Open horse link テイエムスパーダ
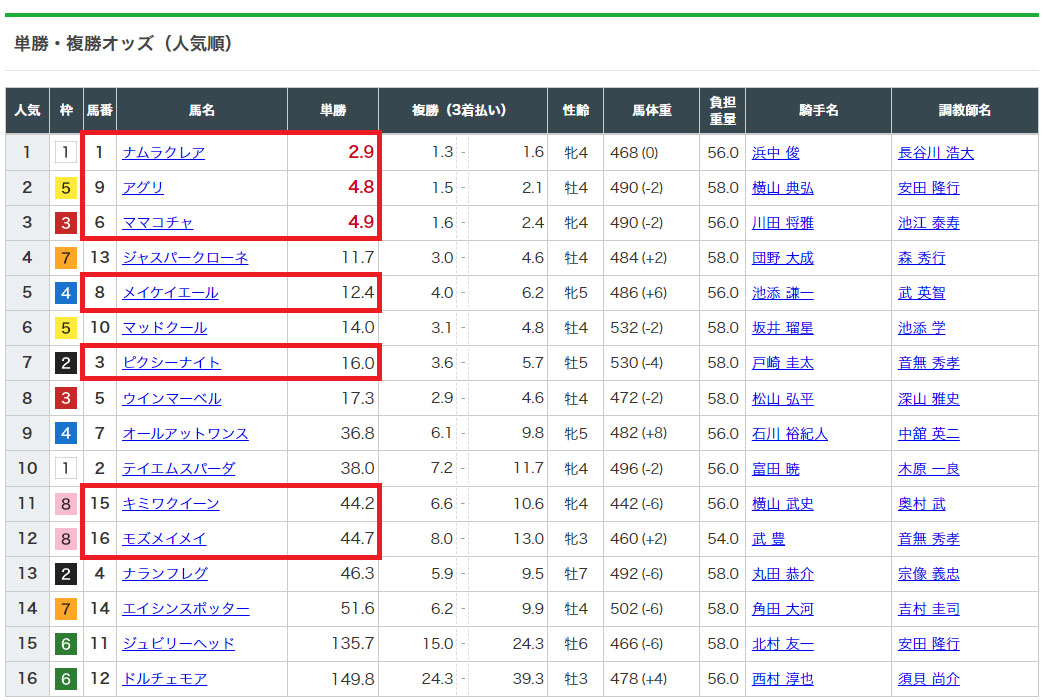 coord(179,468)
